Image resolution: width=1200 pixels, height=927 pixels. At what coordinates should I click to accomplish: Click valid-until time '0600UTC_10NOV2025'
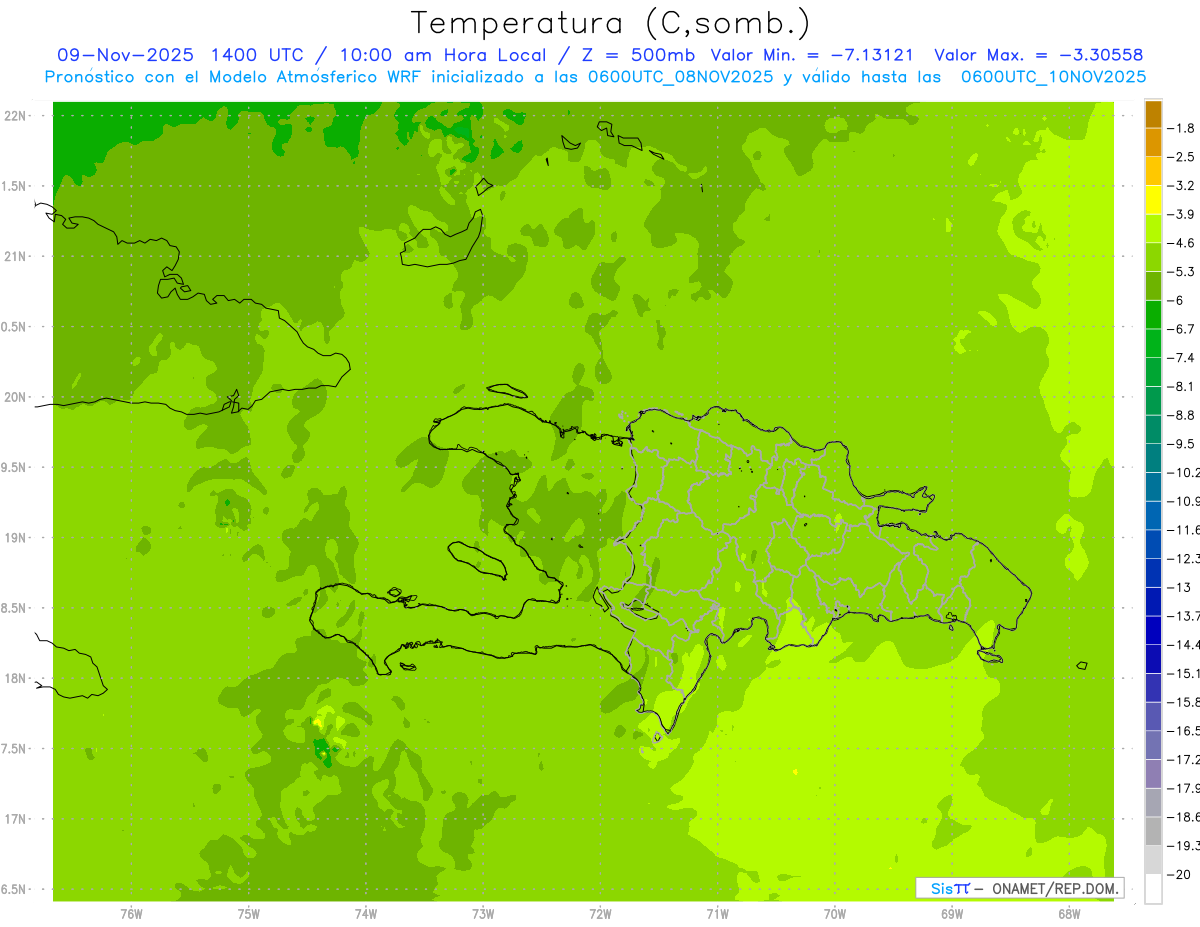pyautogui.click(x=1053, y=77)
